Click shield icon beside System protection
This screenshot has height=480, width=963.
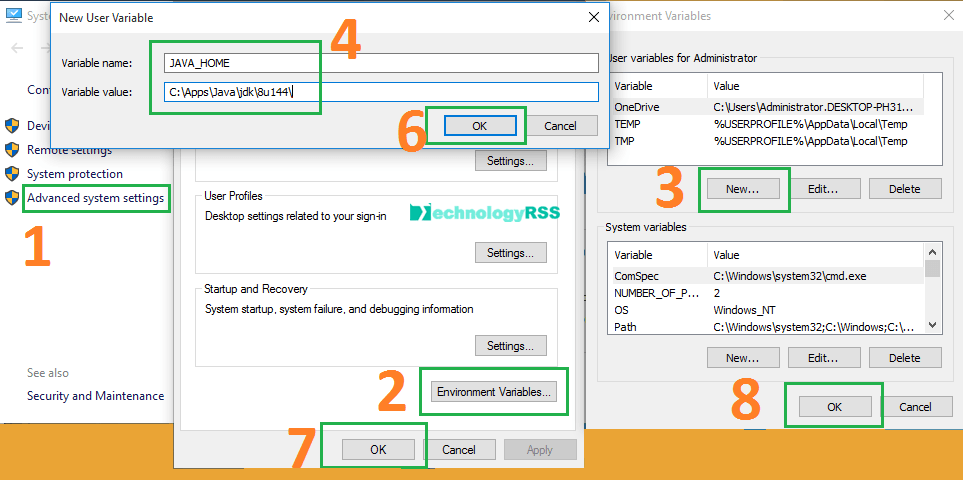click(x=12, y=174)
